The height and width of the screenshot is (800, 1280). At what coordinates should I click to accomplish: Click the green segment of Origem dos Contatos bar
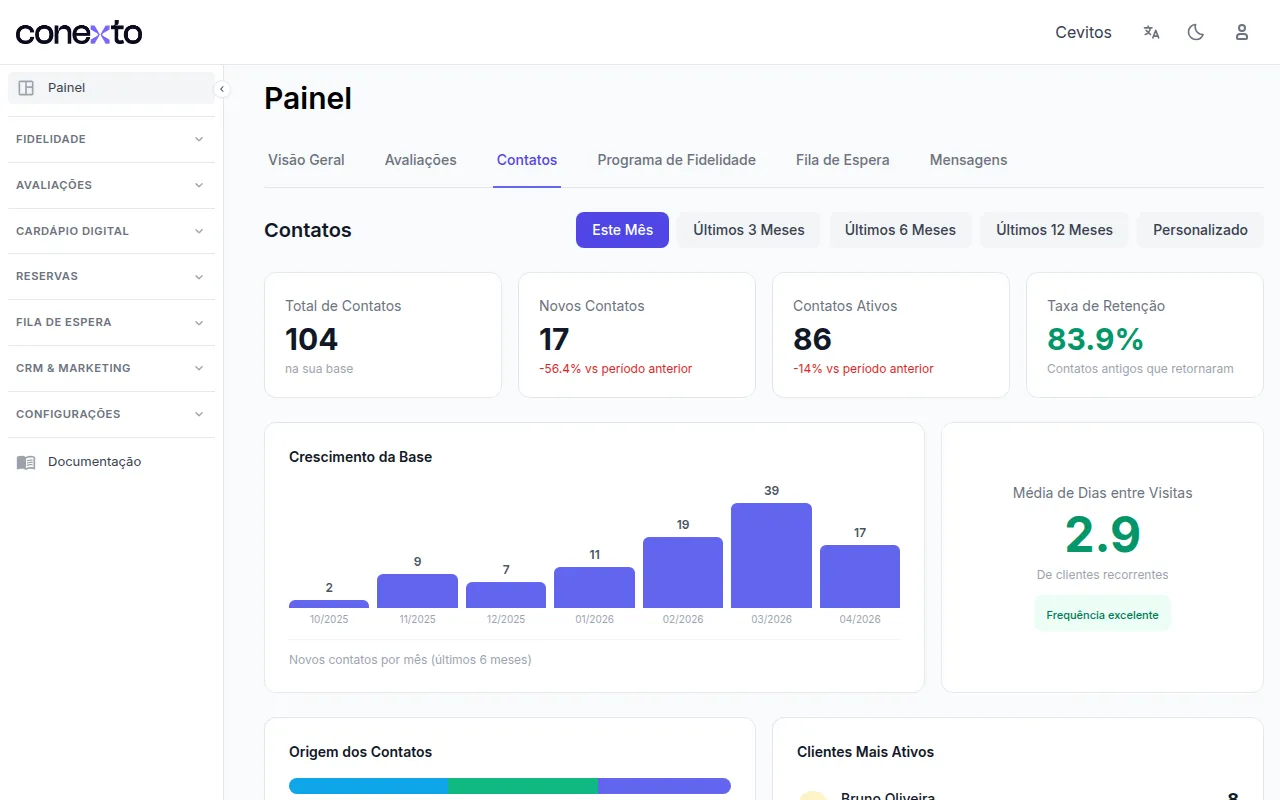pyautogui.click(x=523, y=786)
